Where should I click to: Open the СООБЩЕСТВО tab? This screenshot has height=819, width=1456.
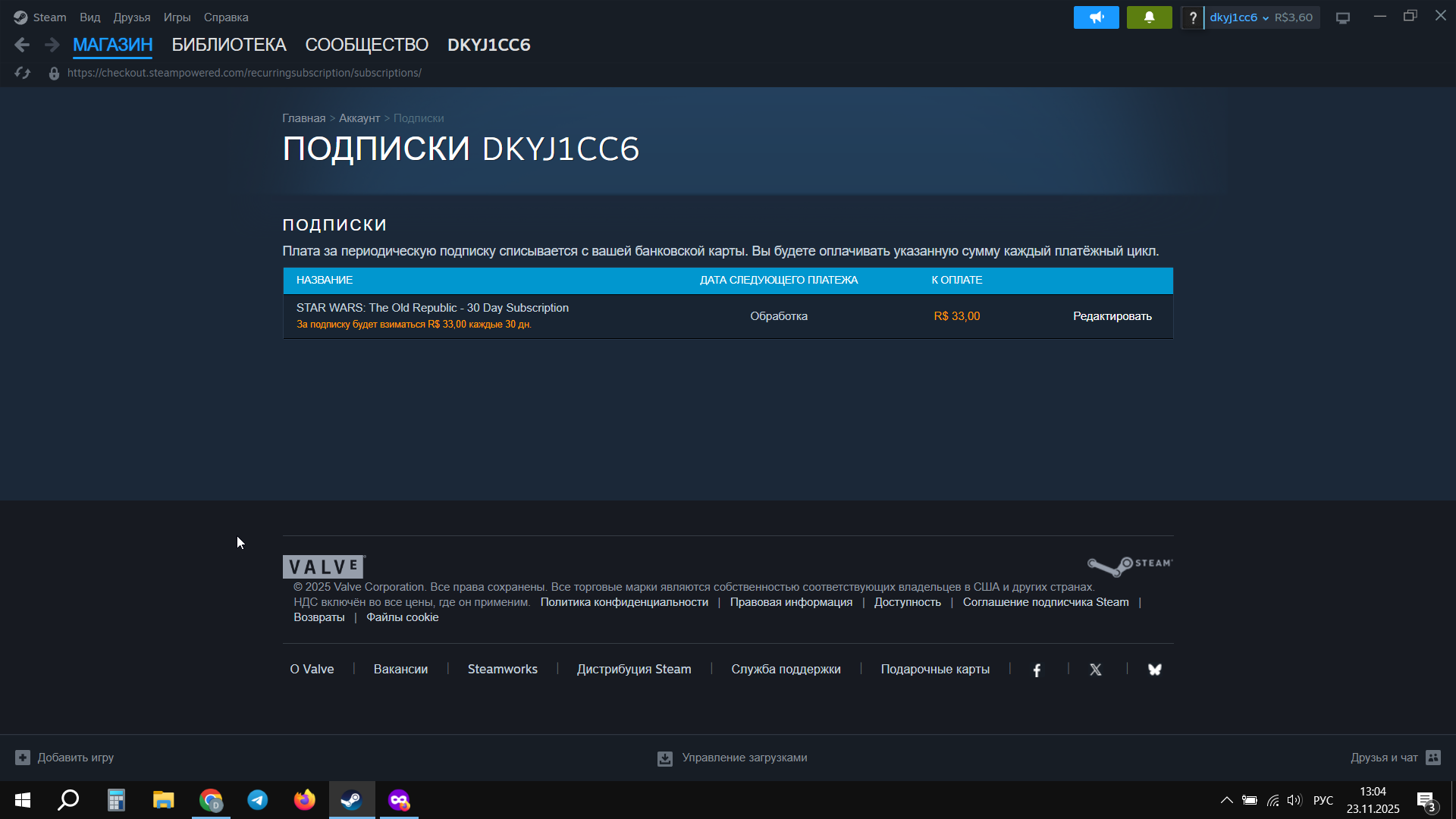coord(366,45)
